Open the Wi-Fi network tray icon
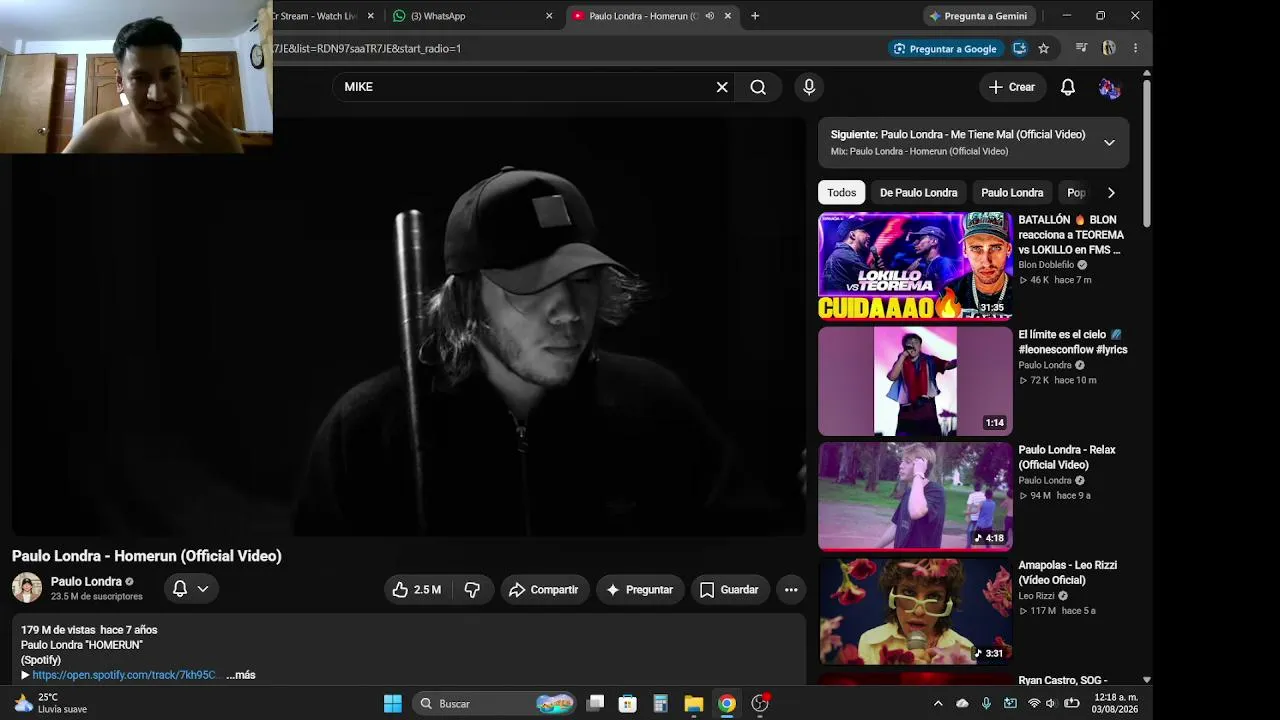Screen dimensions: 1280x720 [1034, 704]
